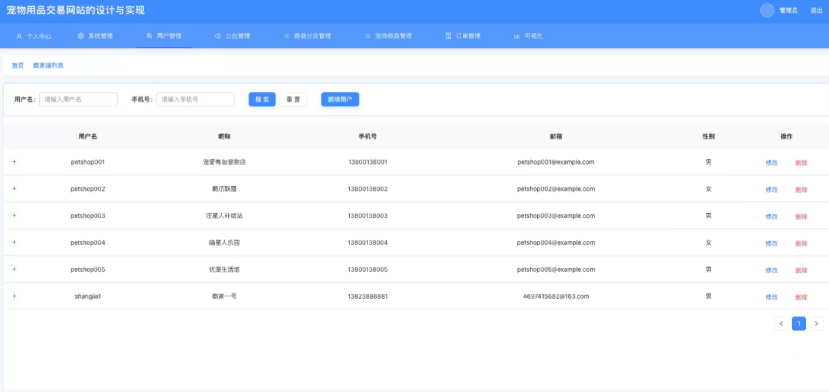
Task: Click the chart icon for 可视化
Action: (x=517, y=36)
